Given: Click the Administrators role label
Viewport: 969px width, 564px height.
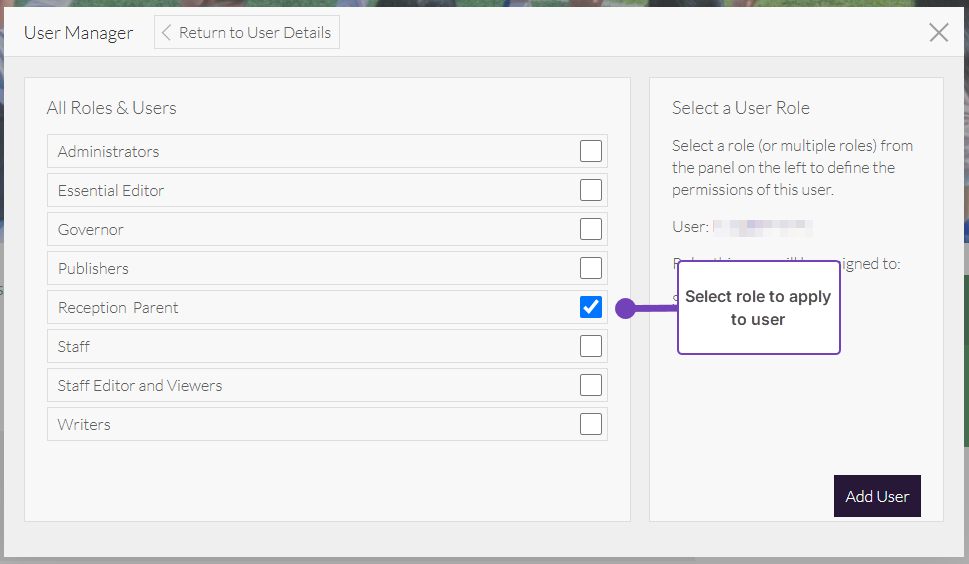Looking at the screenshot, I should pos(108,152).
